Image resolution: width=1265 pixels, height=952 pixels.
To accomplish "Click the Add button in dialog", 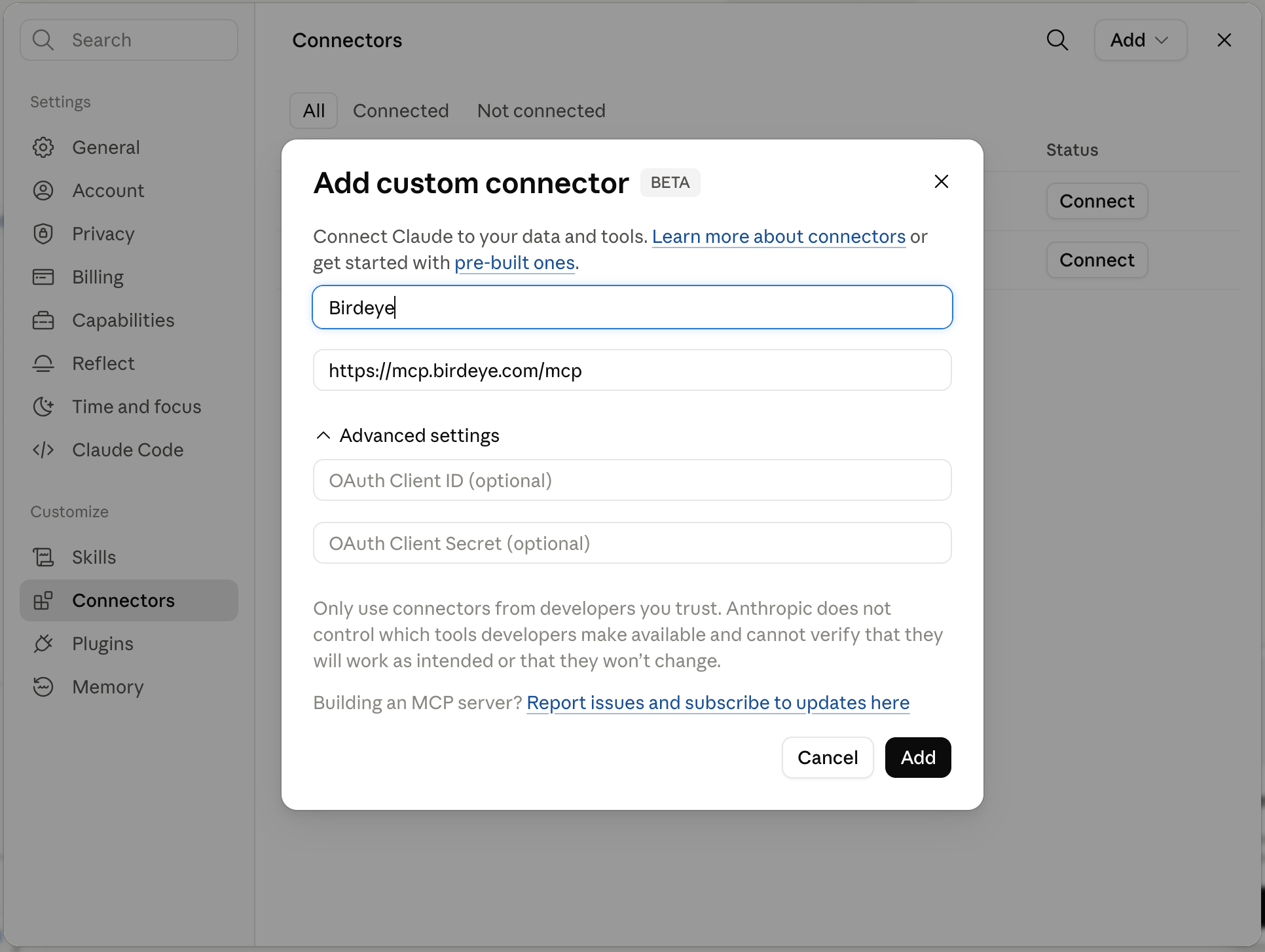I will pos(918,758).
